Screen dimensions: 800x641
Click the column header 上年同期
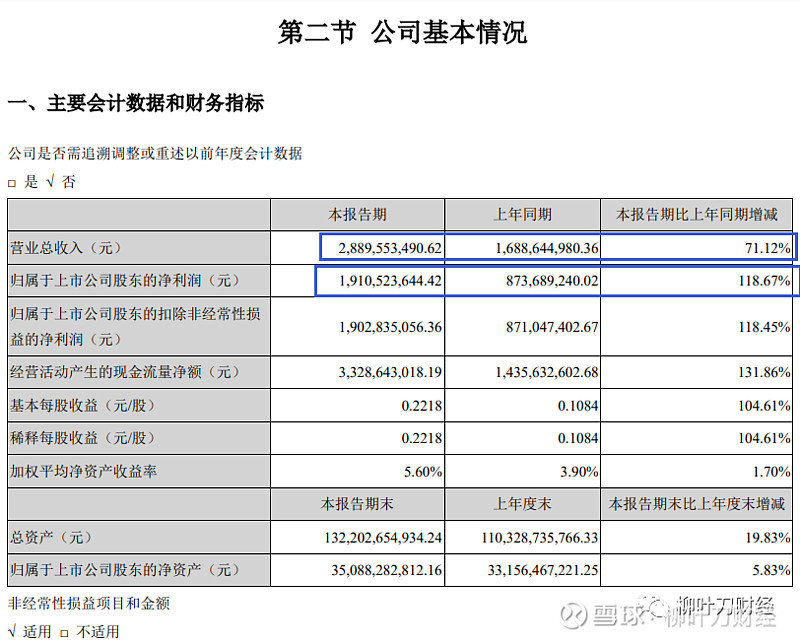point(522,215)
